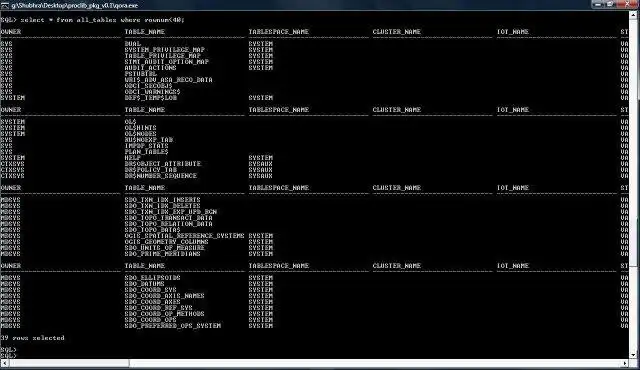Click SYSTEM tablespace in the SDO_DATUMS row
Viewport: 640px width, 370px height.
coord(260,284)
